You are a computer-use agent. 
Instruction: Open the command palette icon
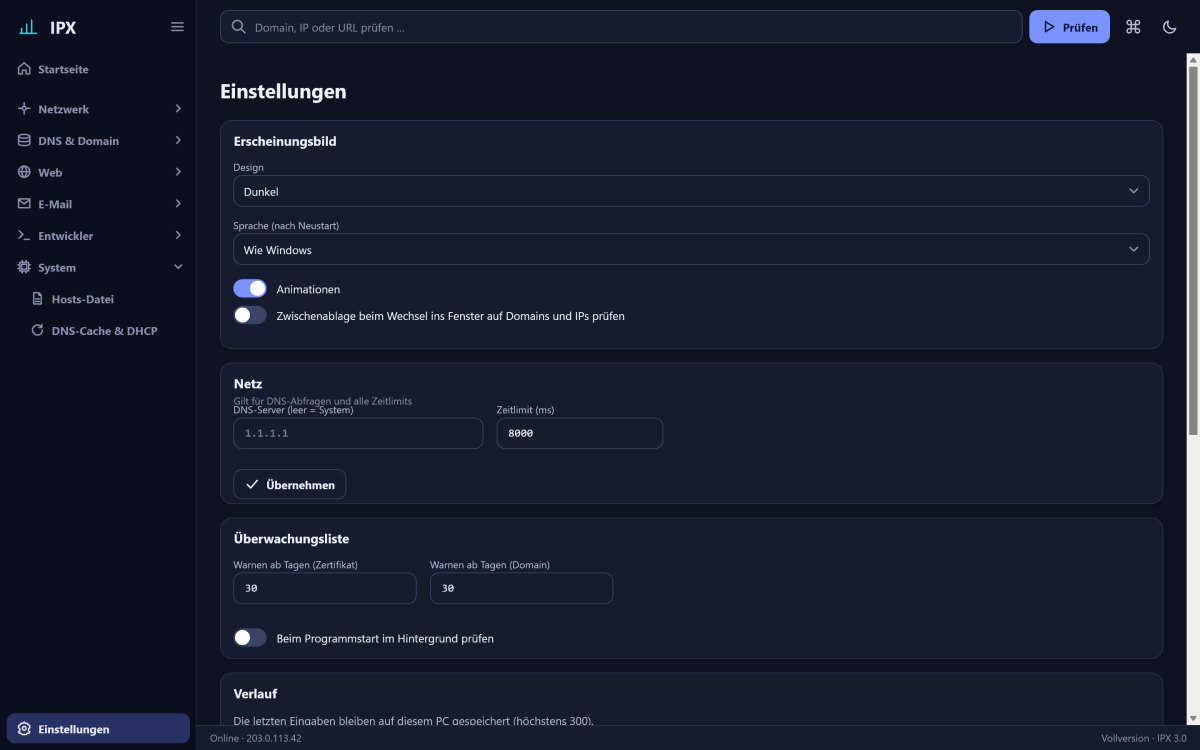coord(1133,27)
